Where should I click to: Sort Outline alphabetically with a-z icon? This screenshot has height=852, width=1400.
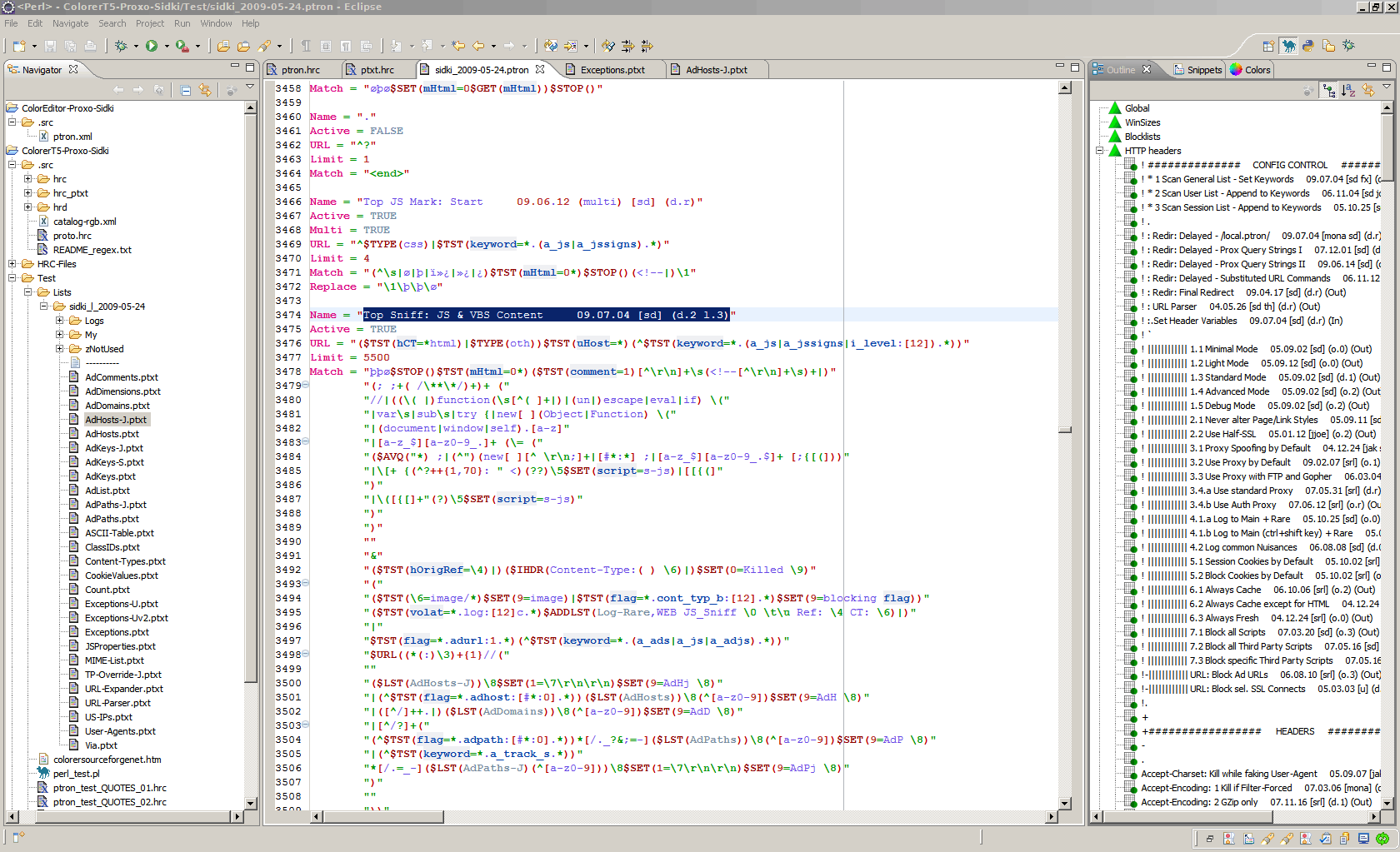click(x=1348, y=90)
